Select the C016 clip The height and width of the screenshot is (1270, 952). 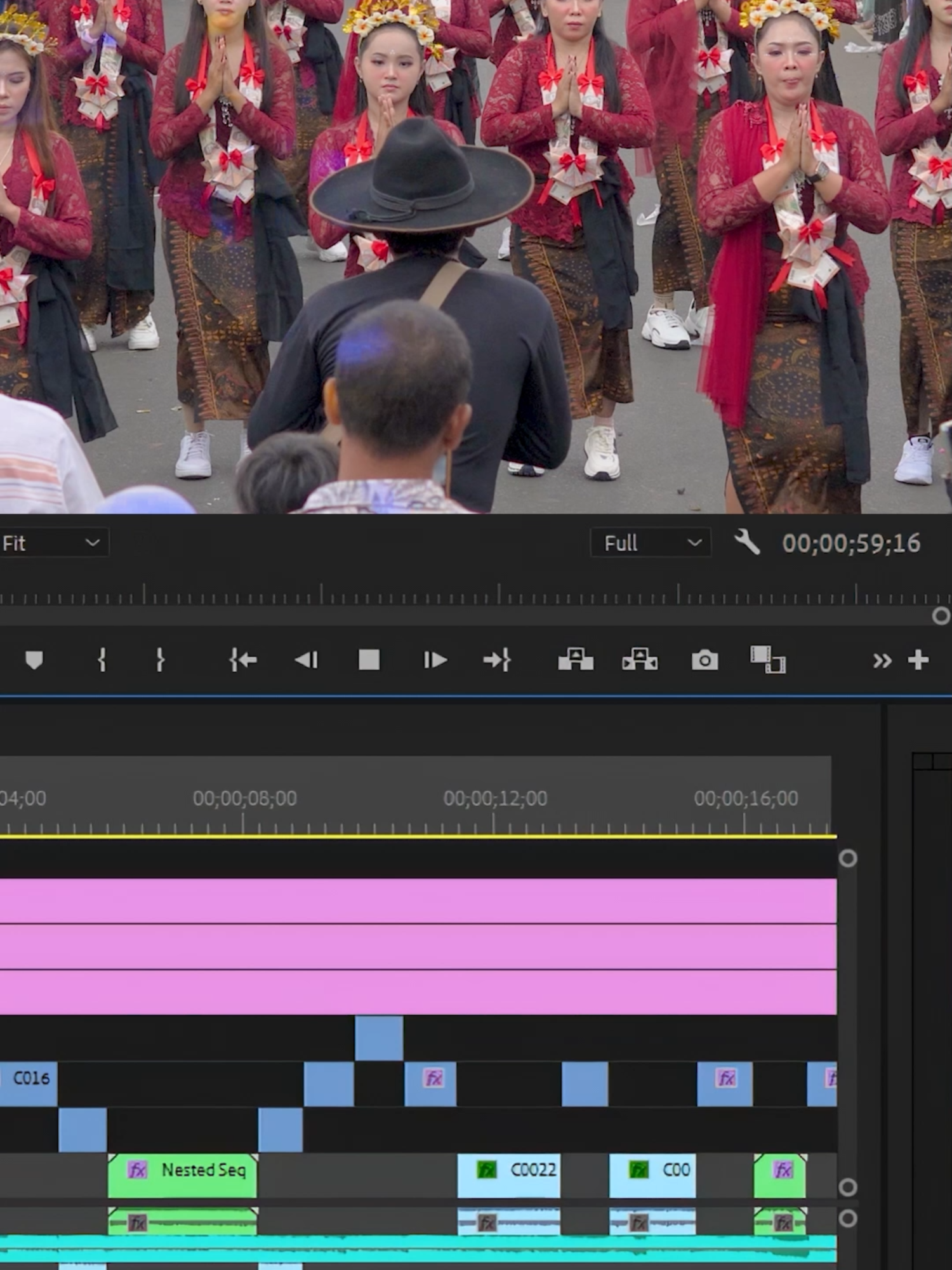tap(29, 1083)
